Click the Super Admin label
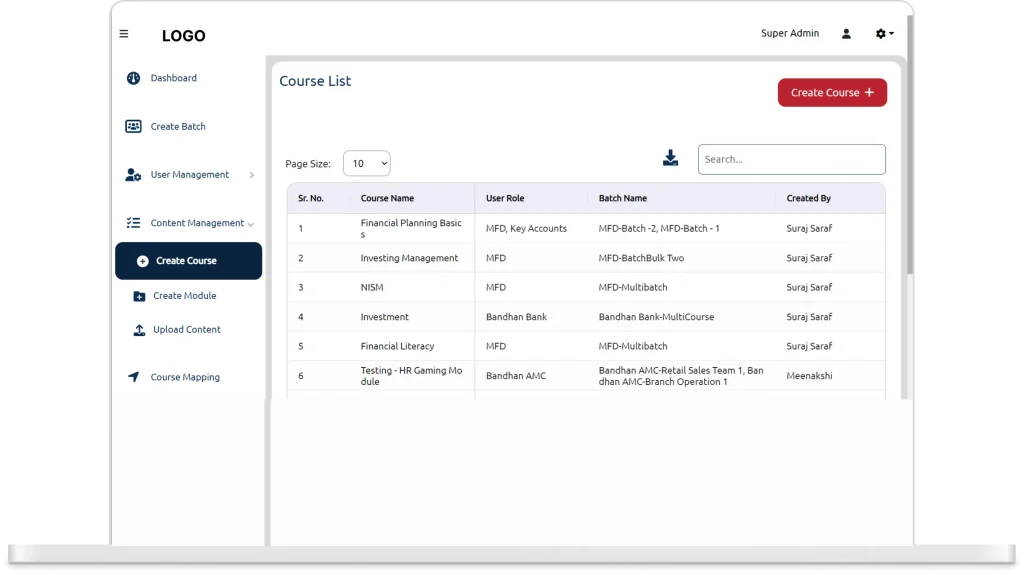Viewport: 1024px width, 572px height. tap(790, 33)
